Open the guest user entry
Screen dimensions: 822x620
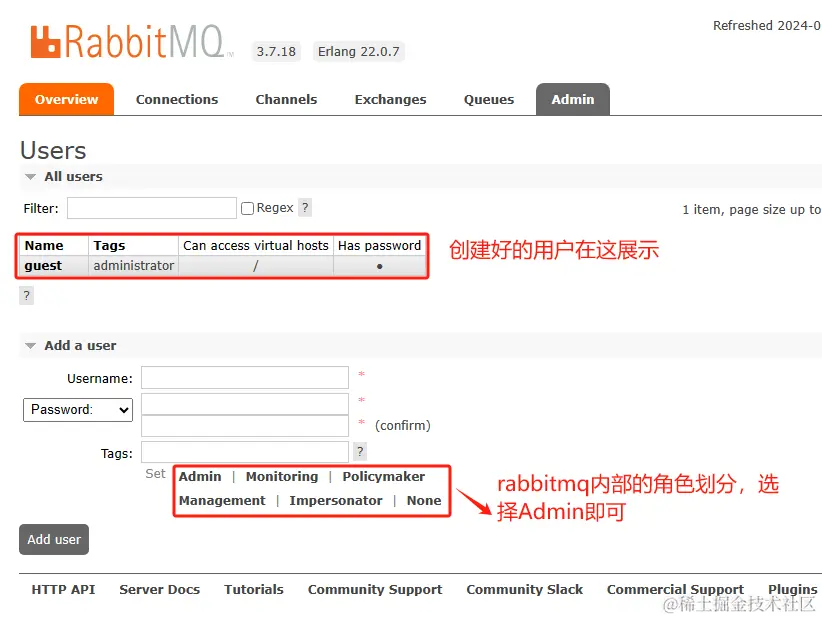(43, 266)
